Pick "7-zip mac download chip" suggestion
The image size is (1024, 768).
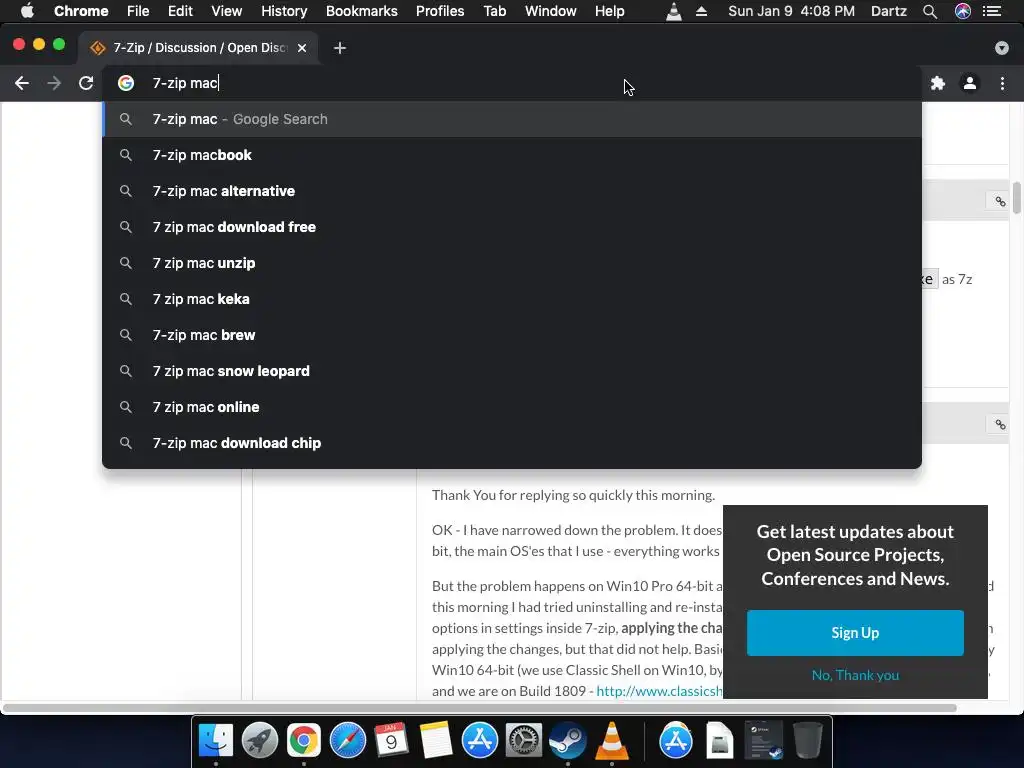512,442
